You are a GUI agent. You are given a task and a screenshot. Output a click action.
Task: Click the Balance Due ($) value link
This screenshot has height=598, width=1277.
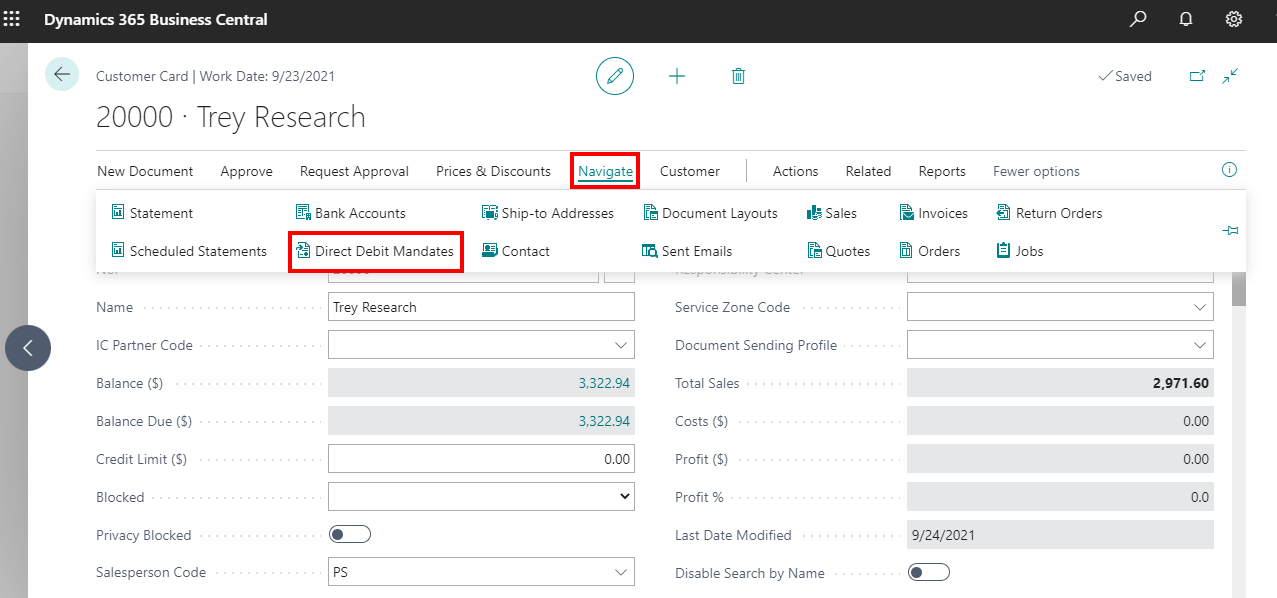[604, 421]
